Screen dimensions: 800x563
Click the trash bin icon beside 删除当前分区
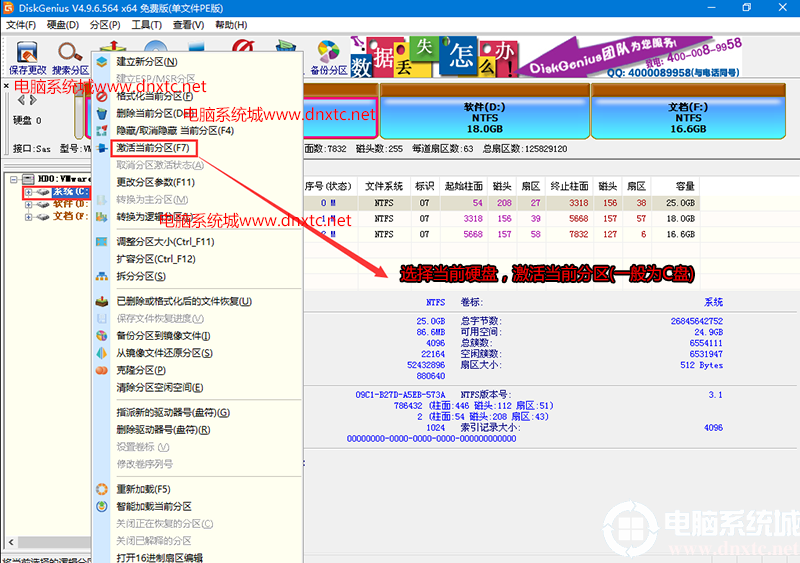point(102,113)
